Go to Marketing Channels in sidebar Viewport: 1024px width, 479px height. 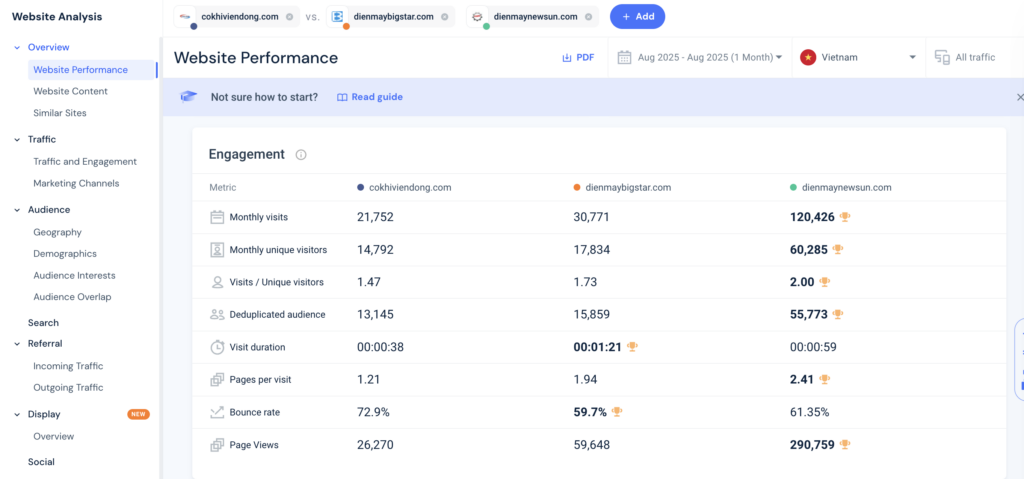pyautogui.click(x=76, y=183)
